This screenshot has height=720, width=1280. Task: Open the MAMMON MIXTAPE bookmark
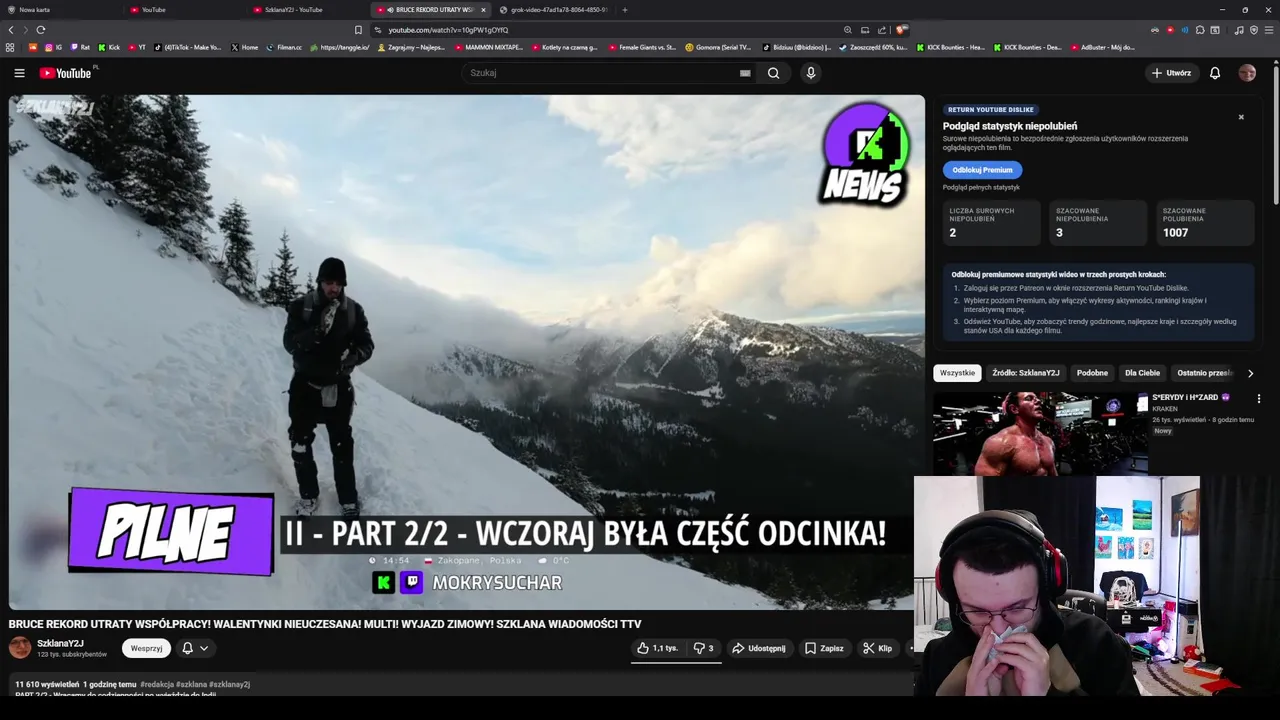(489, 47)
